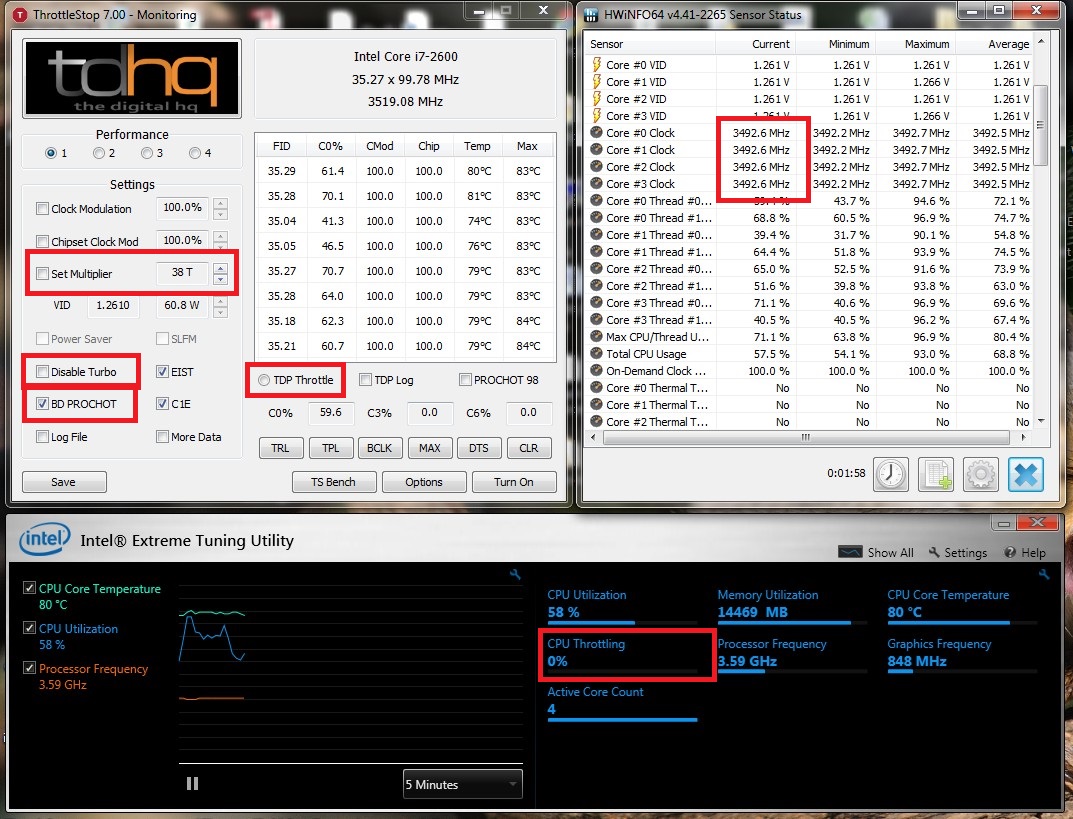Click the HWiNFO clock reset timer icon
This screenshot has width=1073, height=819.
[x=890, y=473]
